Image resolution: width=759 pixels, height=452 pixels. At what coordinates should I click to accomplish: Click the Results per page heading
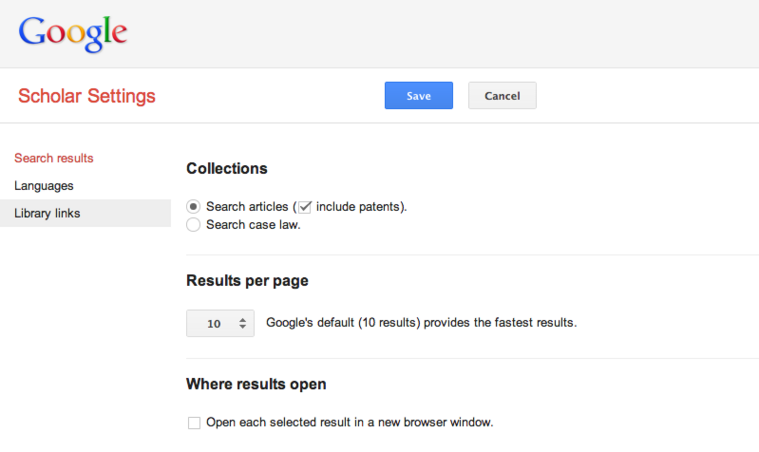pyautogui.click(x=247, y=281)
